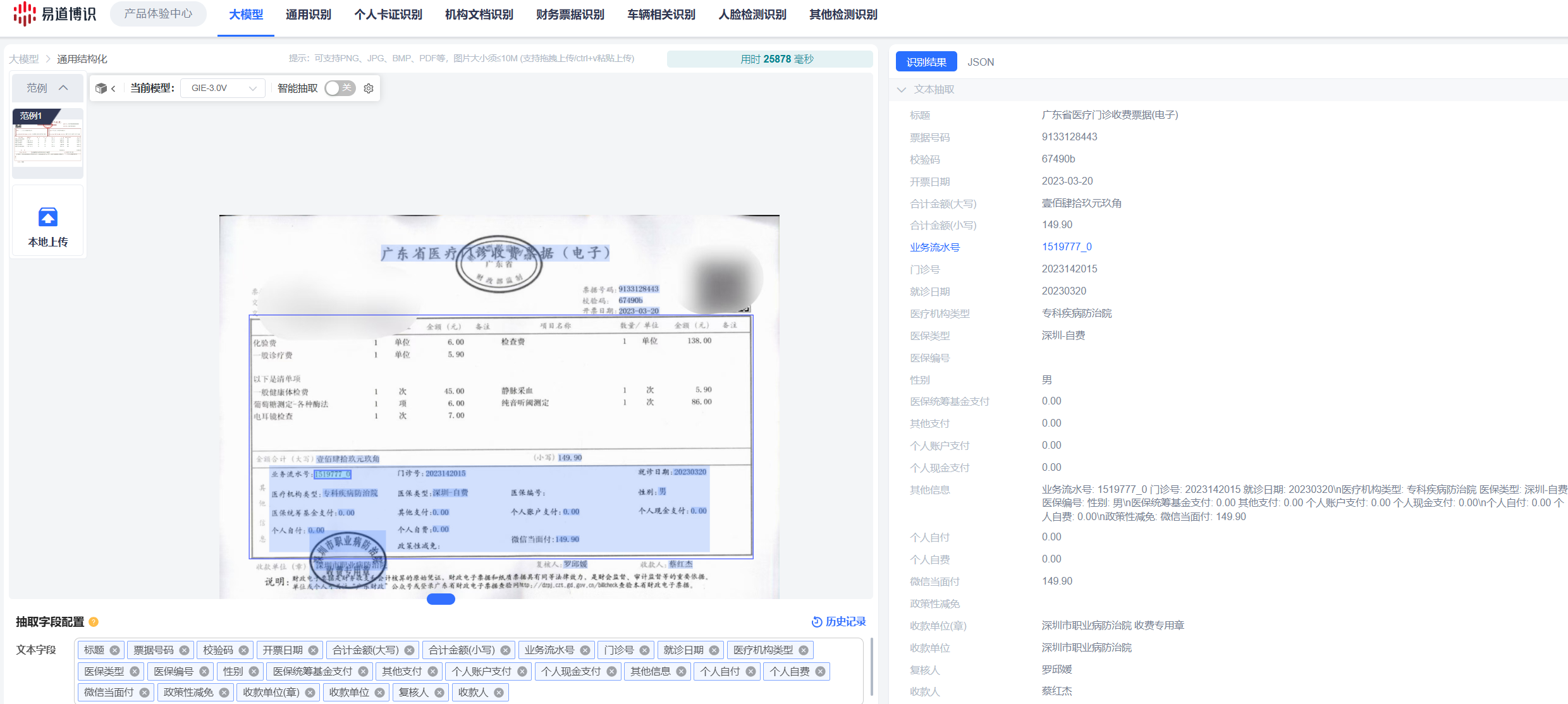Image resolution: width=1568 pixels, height=704 pixels.
Task: Select the 通用识别 navigation tab
Action: tap(308, 15)
